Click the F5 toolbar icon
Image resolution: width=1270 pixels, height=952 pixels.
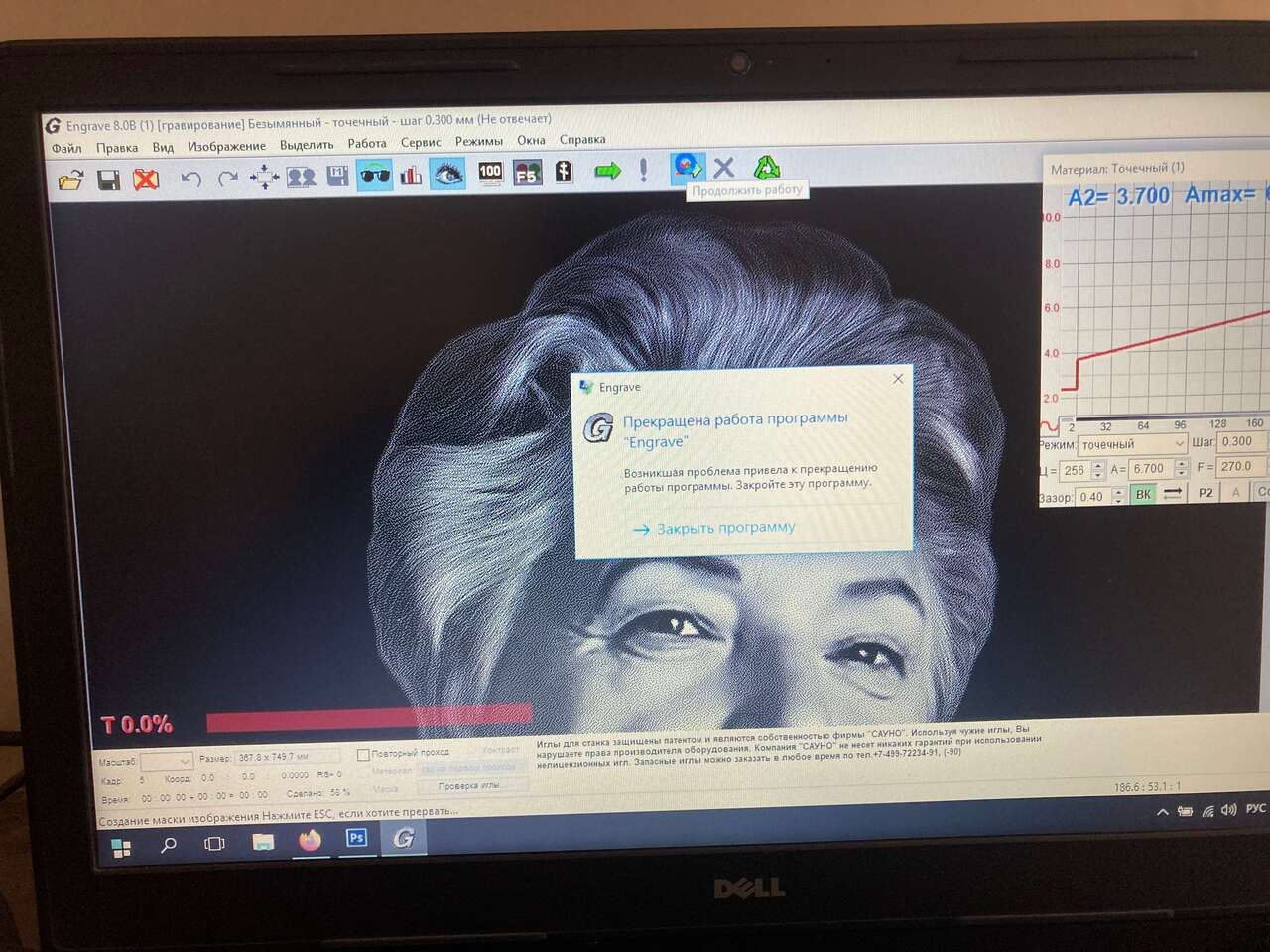coord(527,174)
